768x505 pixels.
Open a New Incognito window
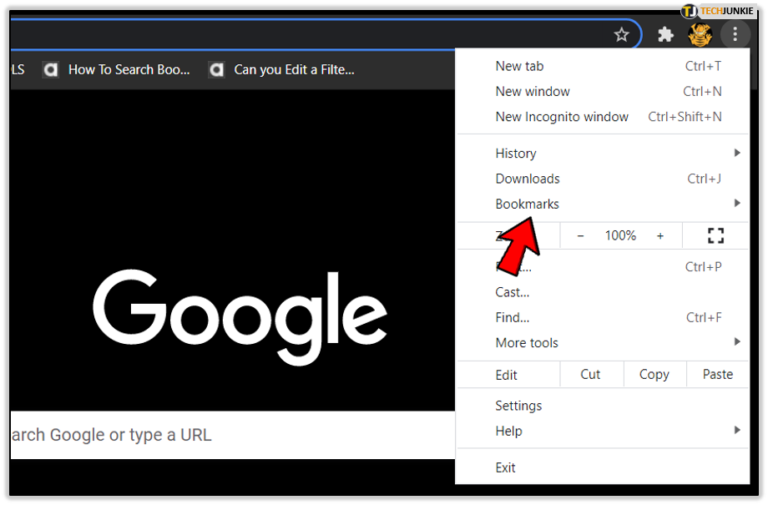(602, 117)
